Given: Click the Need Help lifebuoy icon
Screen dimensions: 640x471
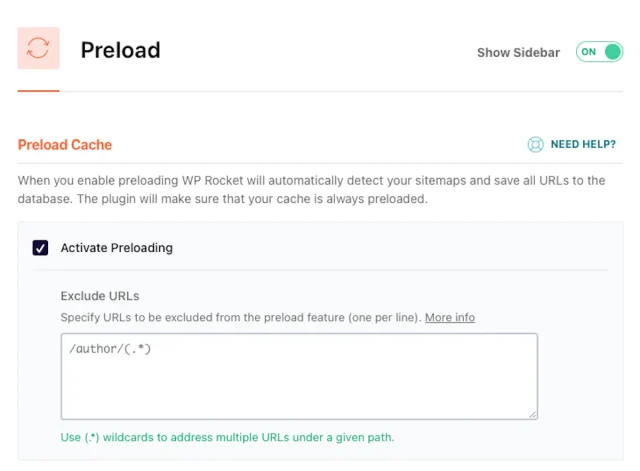Looking at the screenshot, I should [x=536, y=145].
